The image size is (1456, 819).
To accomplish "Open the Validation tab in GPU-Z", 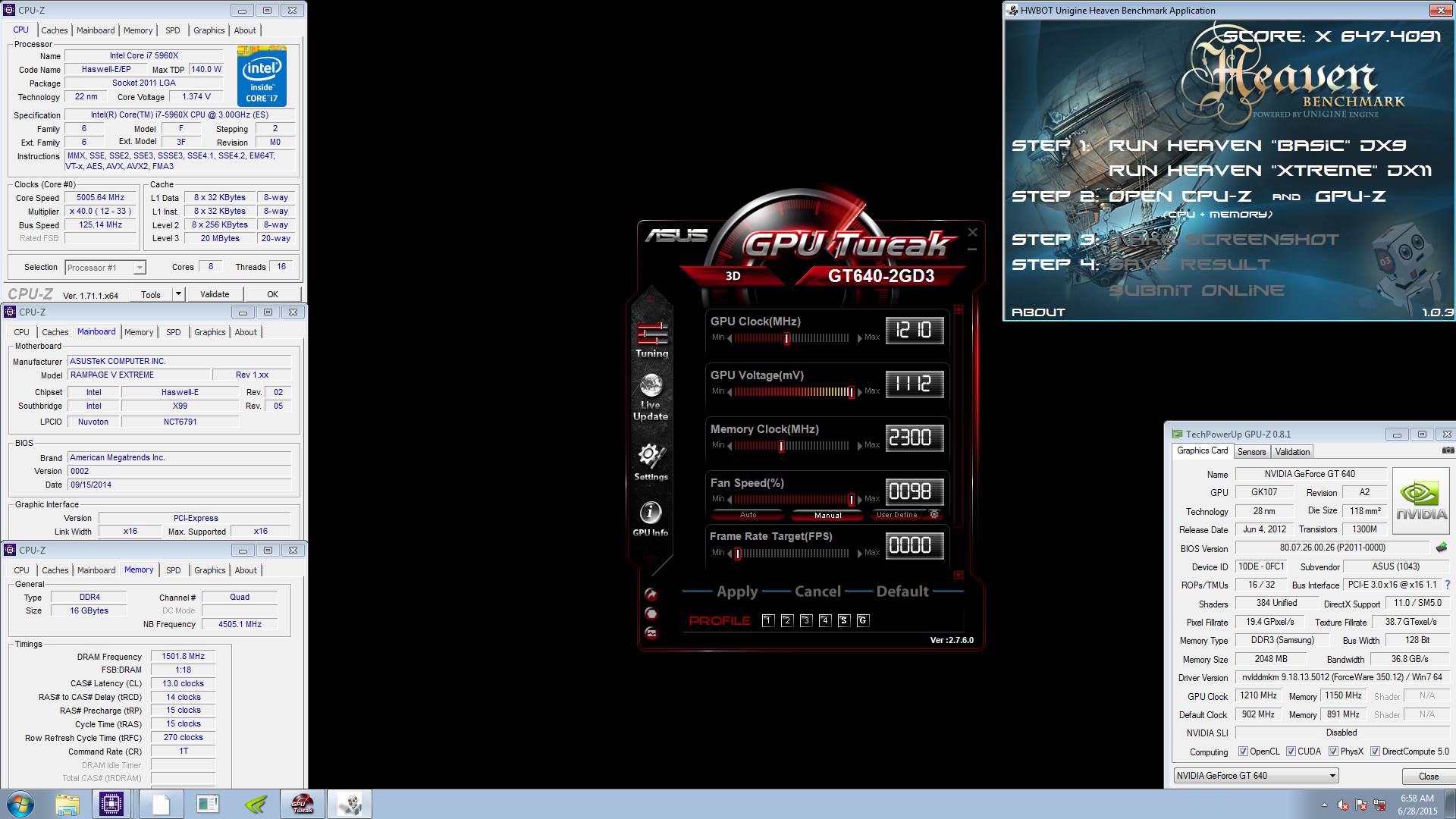I will pyautogui.click(x=1292, y=452).
